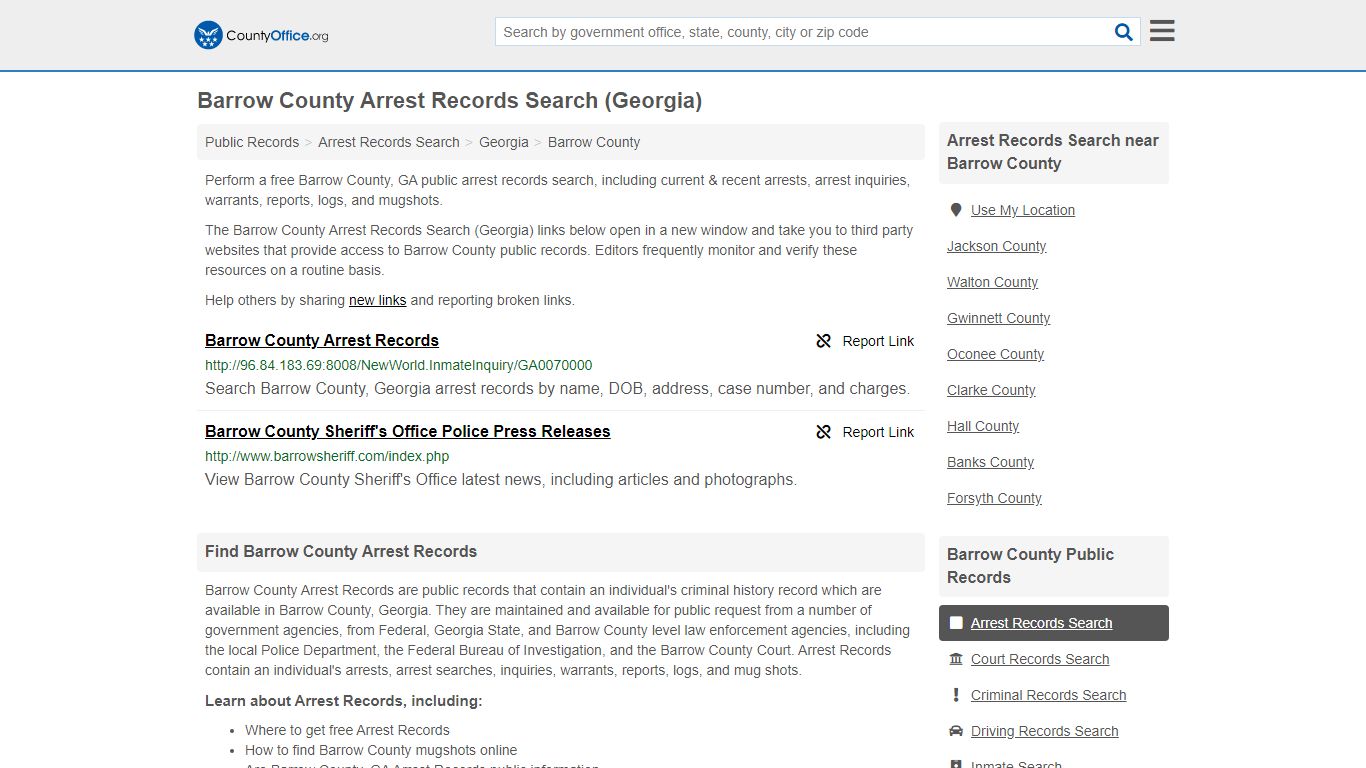The height and width of the screenshot is (768, 1366).
Task: Open Oconee County arrest records
Action: (996, 354)
